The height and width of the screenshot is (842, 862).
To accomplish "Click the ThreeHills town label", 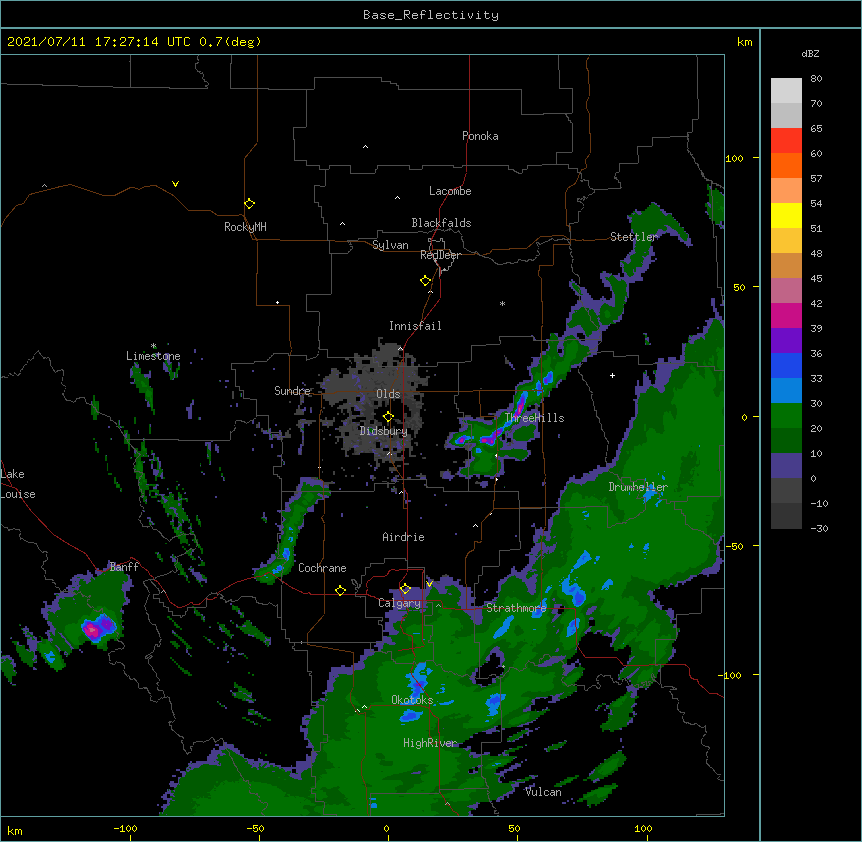I will 534,418.
